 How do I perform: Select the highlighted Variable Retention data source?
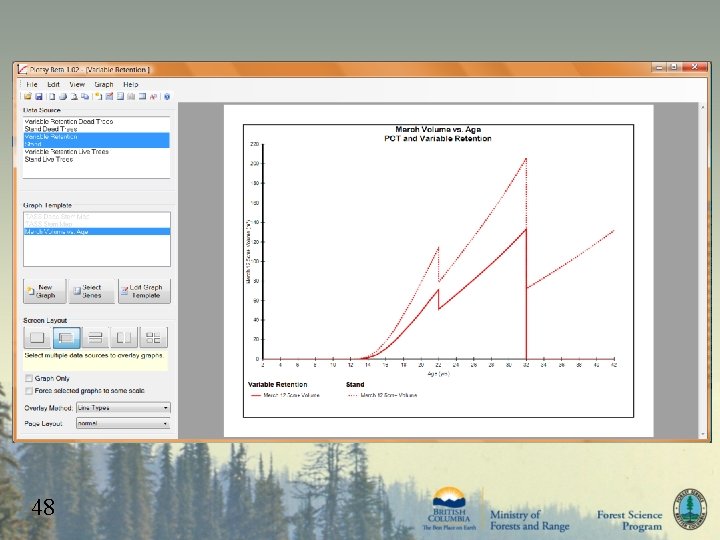coord(96,137)
